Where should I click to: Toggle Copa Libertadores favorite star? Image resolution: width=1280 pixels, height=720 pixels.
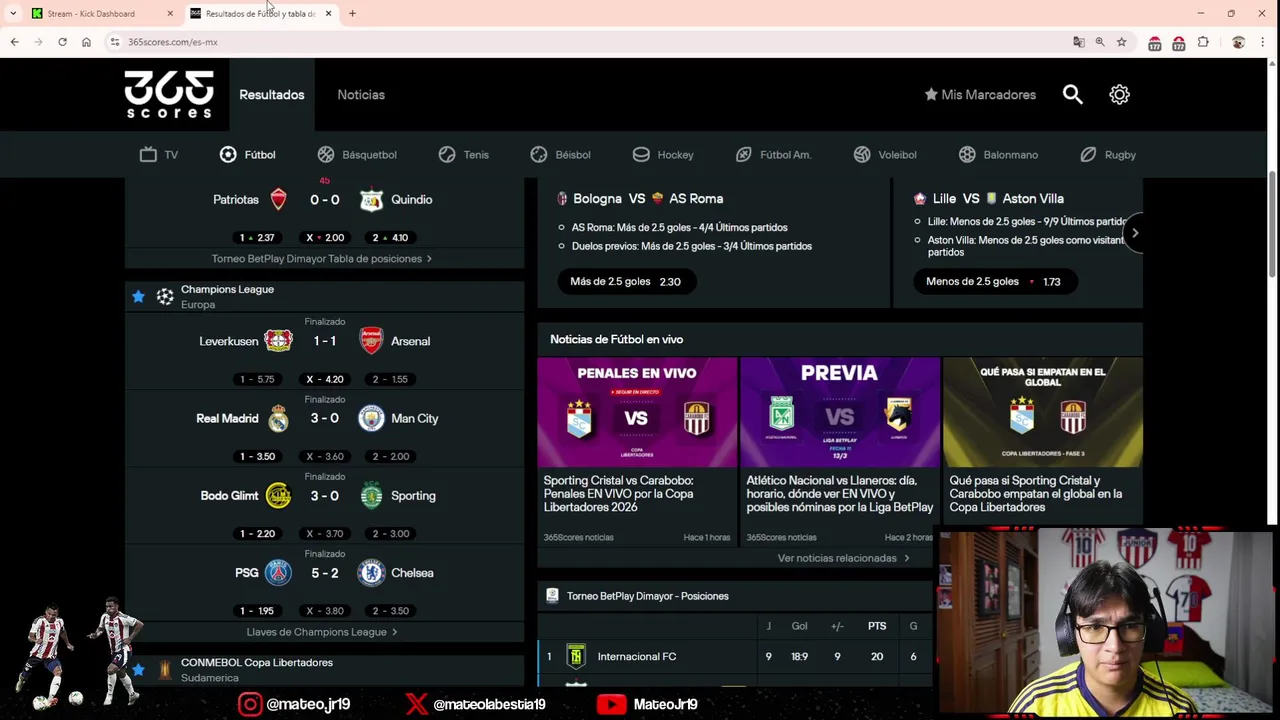[138, 670]
